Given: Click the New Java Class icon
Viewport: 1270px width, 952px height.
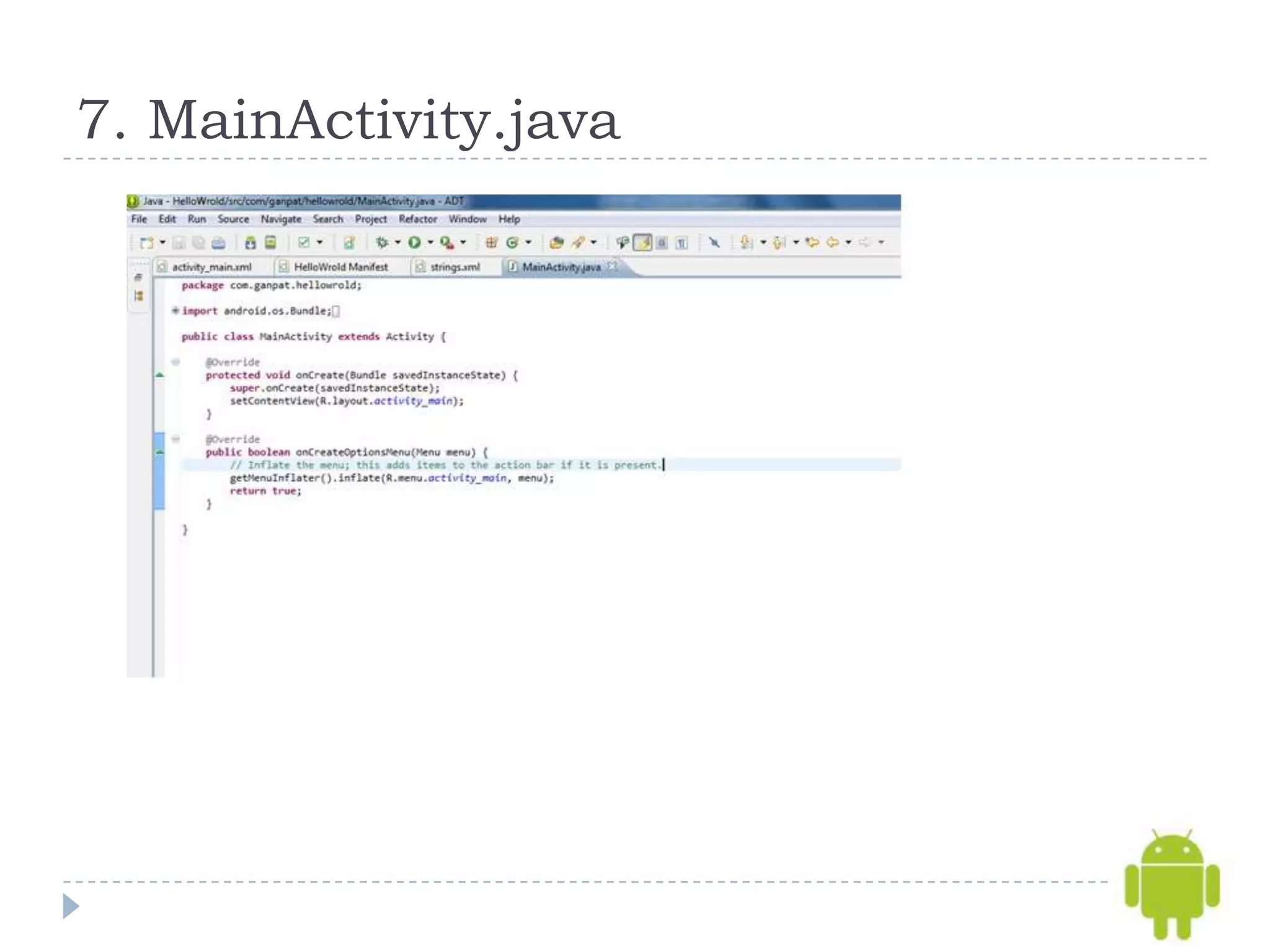Looking at the screenshot, I should (x=512, y=242).
